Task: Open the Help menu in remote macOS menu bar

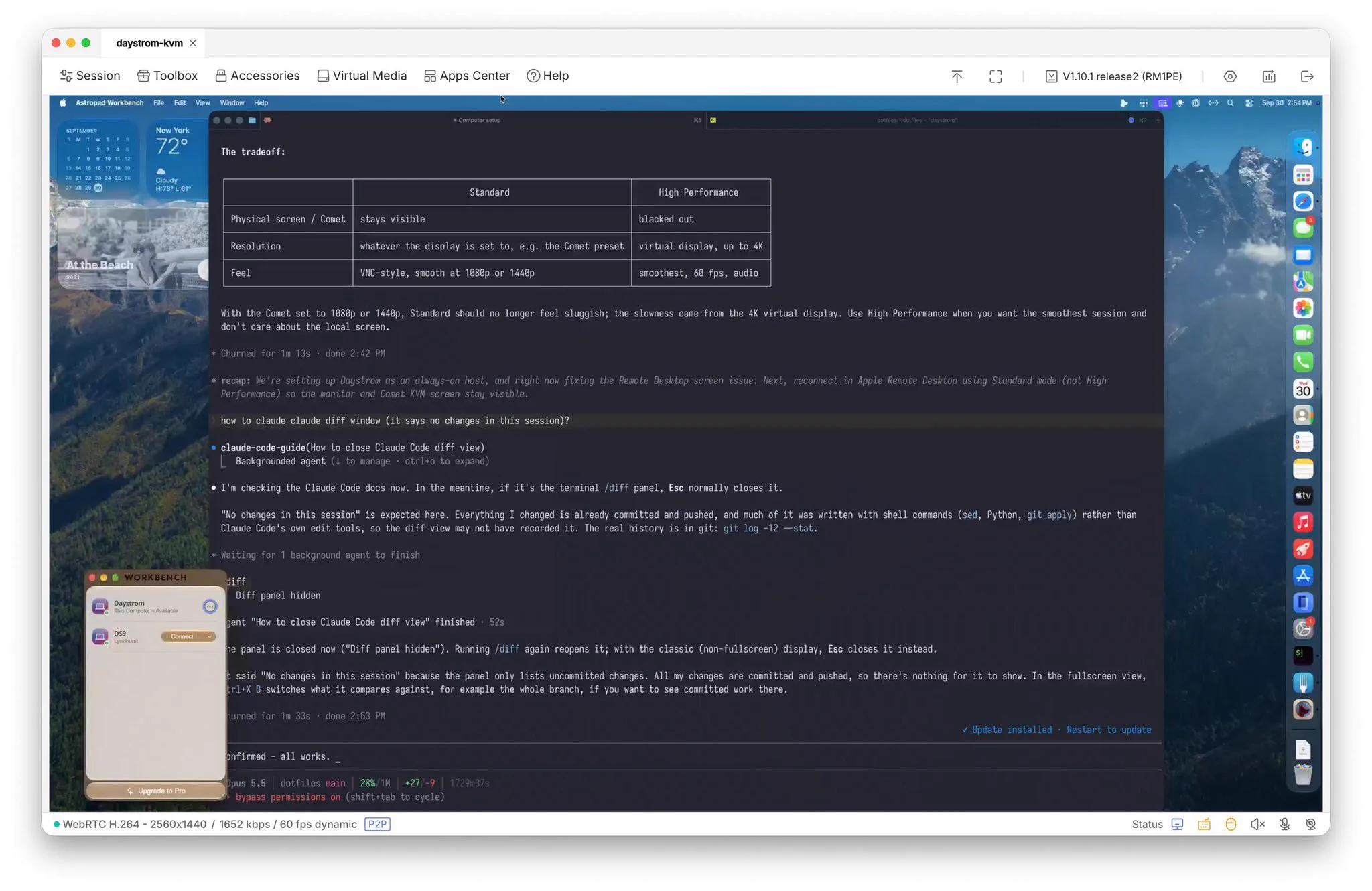Action: (x=261, y=103)
